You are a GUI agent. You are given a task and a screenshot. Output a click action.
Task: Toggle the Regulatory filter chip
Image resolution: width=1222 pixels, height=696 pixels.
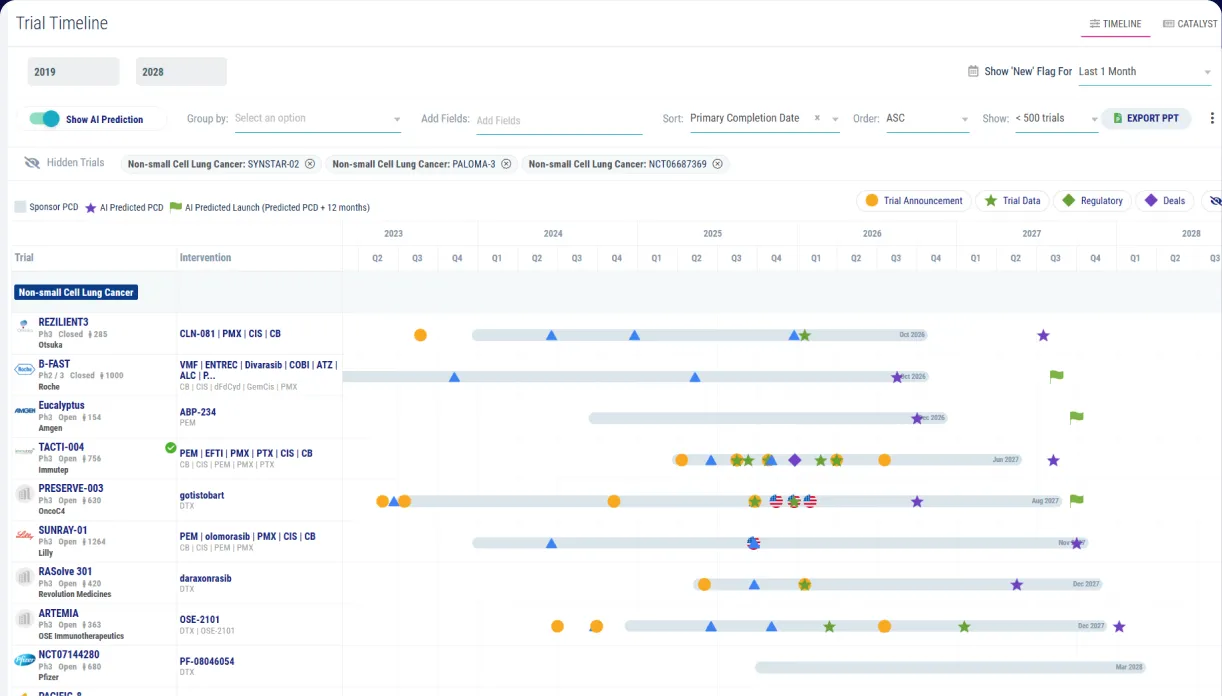coord(1092,201)
